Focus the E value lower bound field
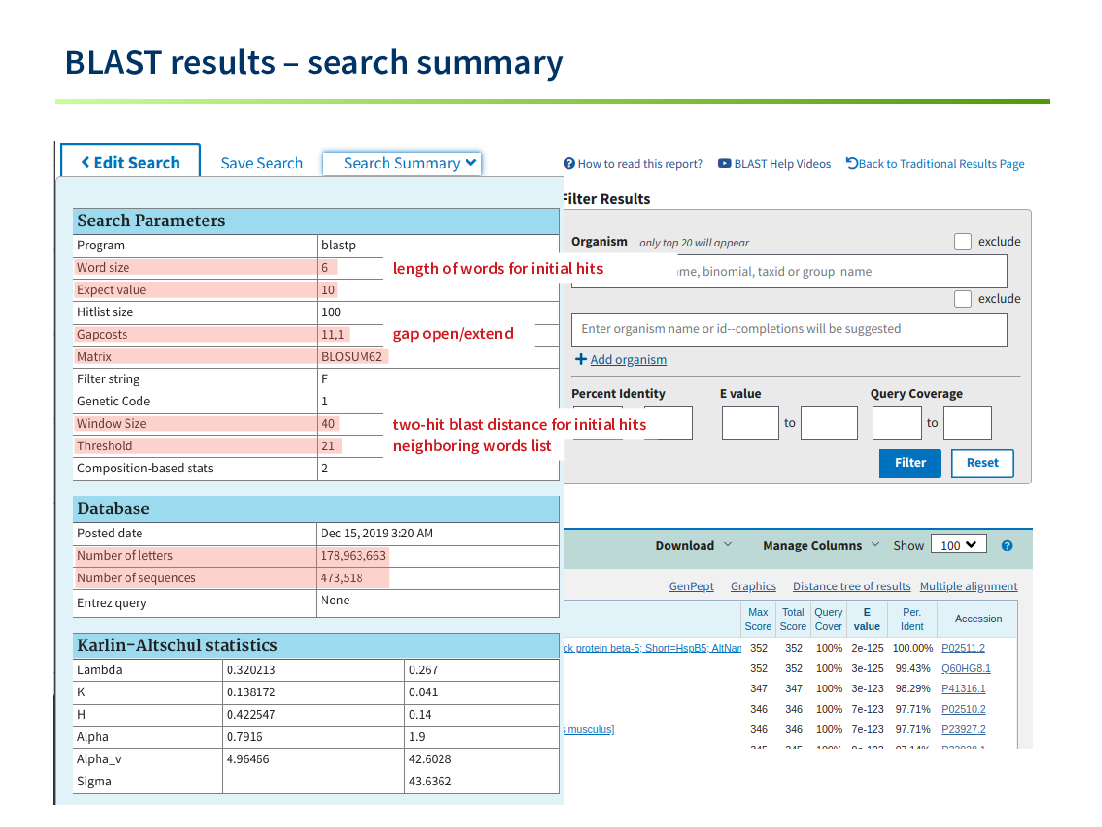 click(x=750, y=423)
